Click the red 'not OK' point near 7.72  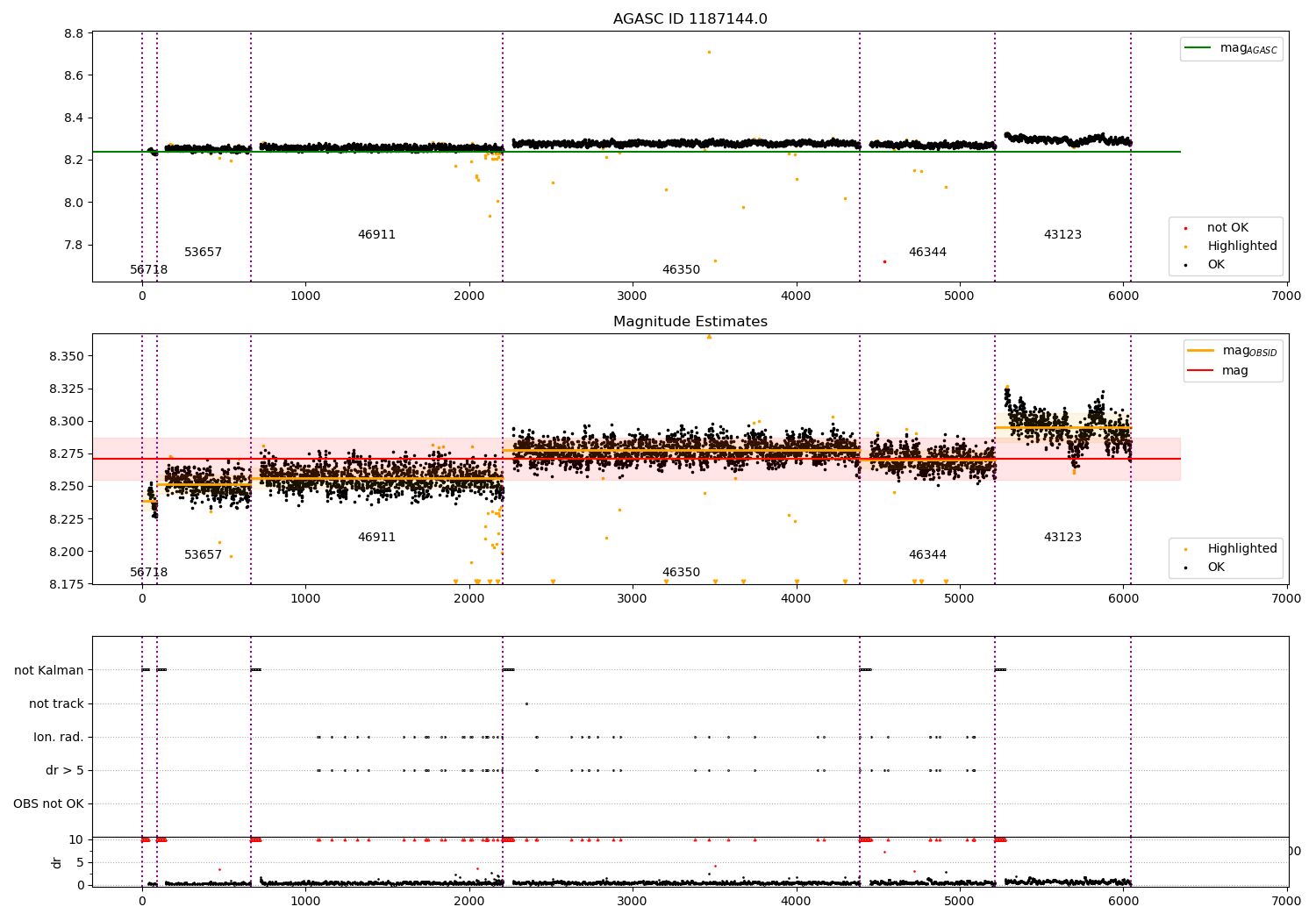pyautogui.click(x=884, y=261)
